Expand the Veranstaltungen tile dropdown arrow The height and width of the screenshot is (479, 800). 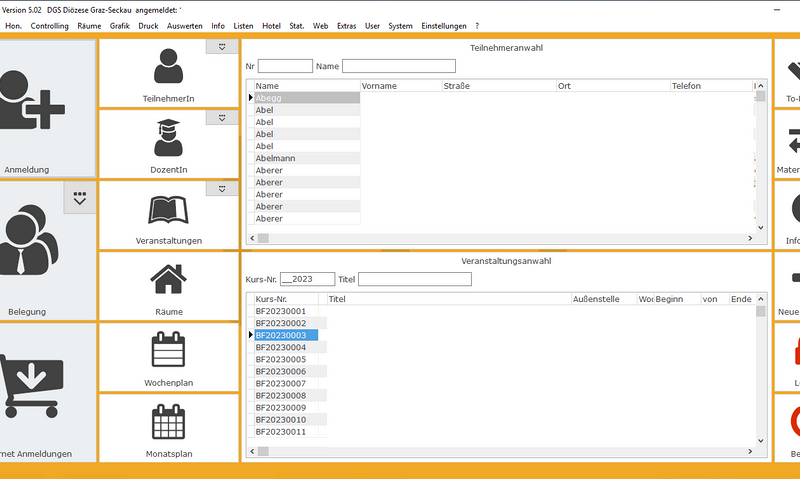220,189
